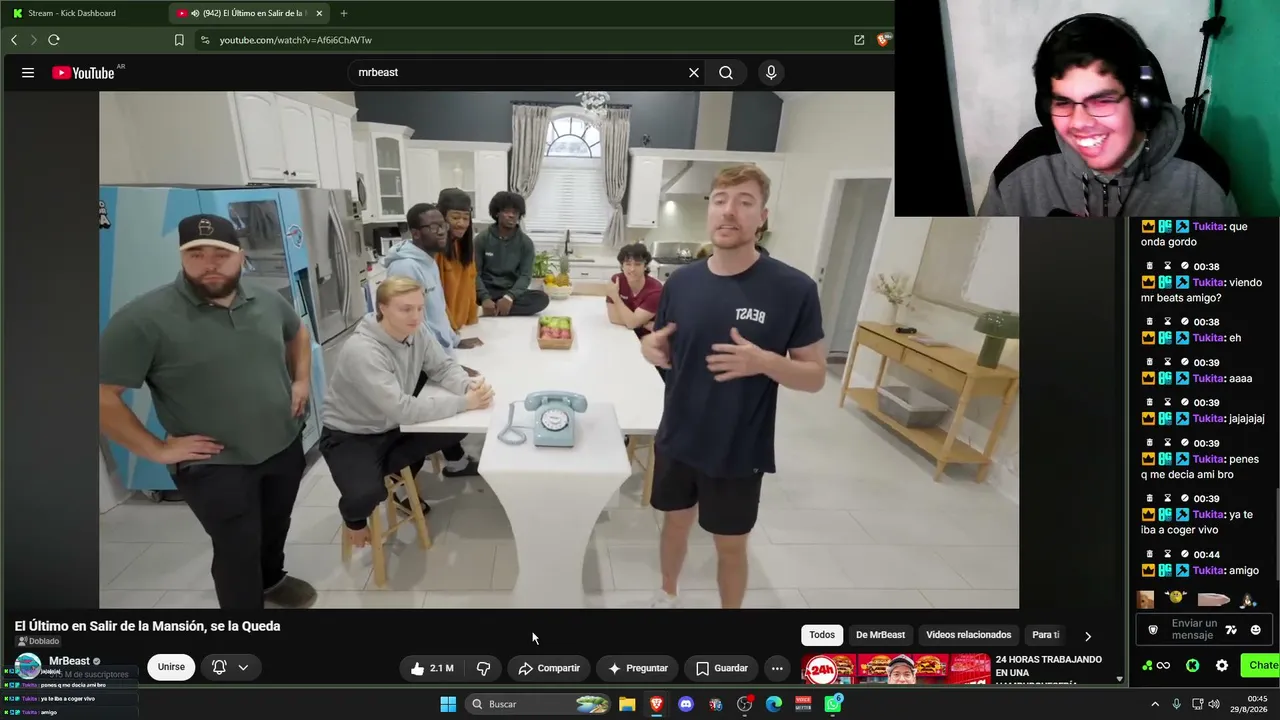This screenshot has width=1280, height=720.
Task: Save the video with Guardar
Action: (x=722, y=668)
